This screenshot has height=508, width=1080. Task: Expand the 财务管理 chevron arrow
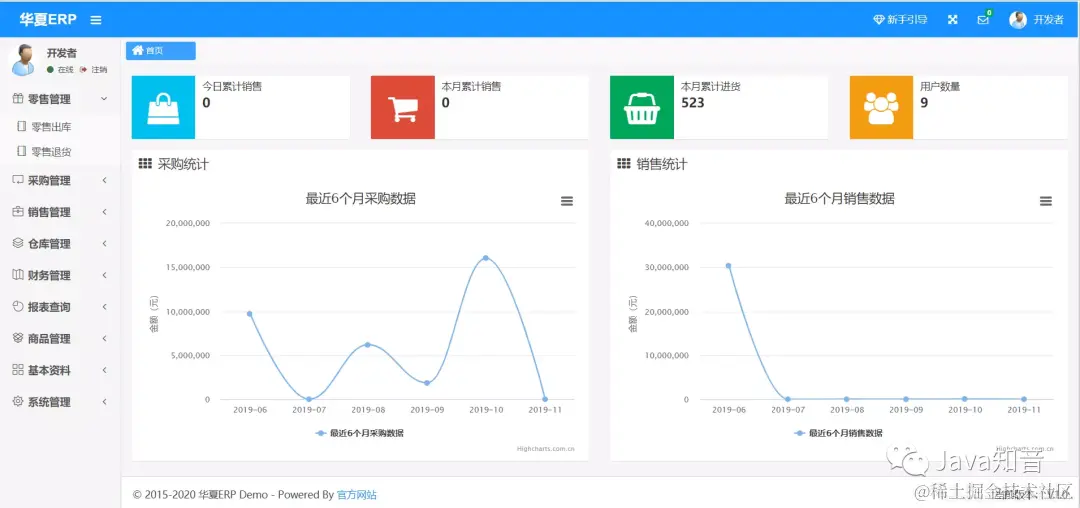[104, 275]
